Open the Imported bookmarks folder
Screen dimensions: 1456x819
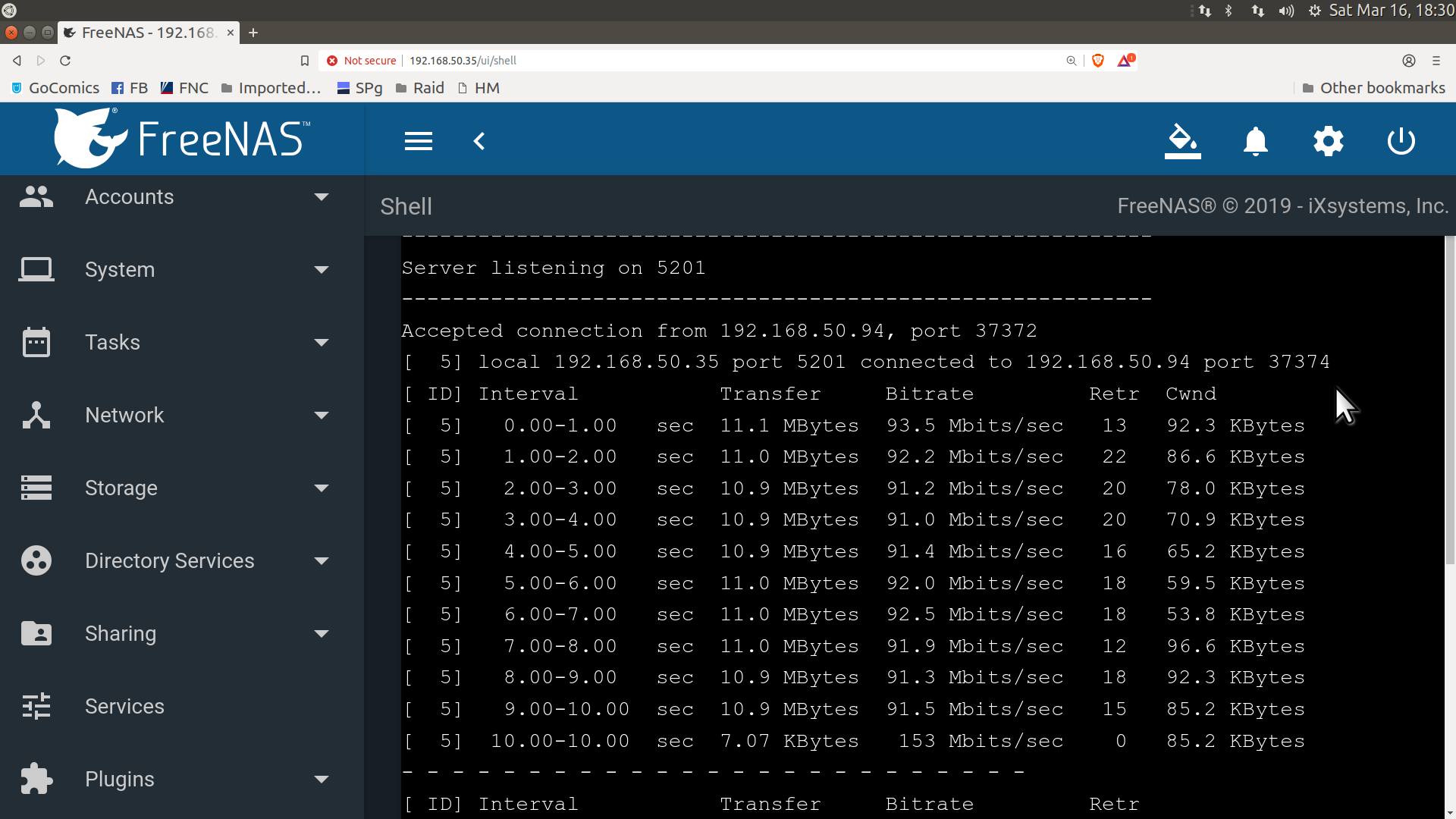[x=271, y=88]
